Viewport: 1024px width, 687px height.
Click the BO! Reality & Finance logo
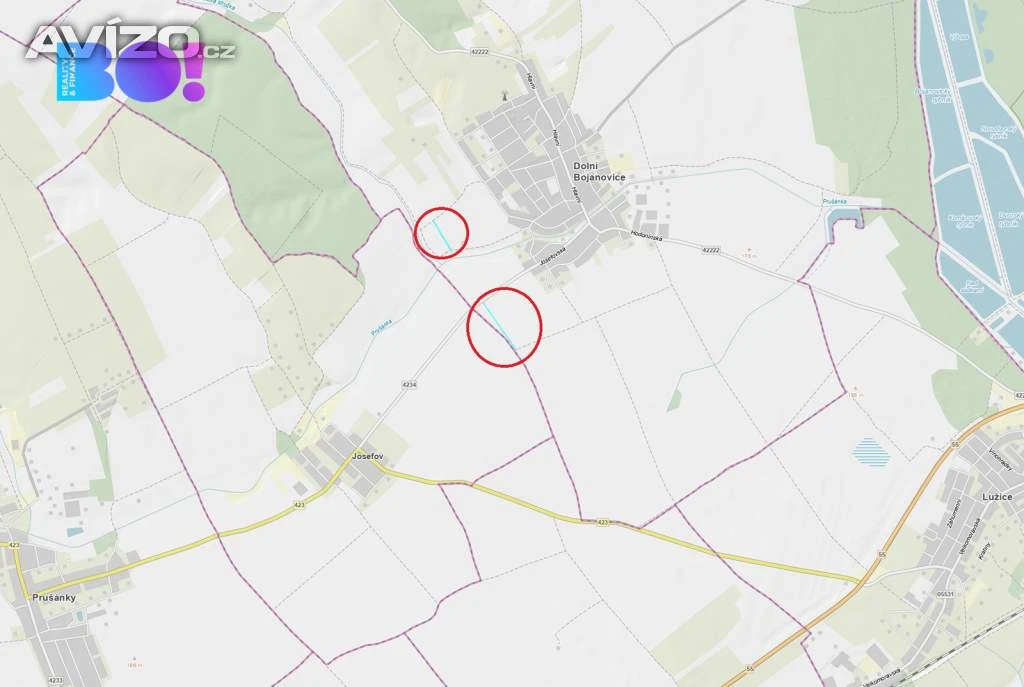coord(131,72)
